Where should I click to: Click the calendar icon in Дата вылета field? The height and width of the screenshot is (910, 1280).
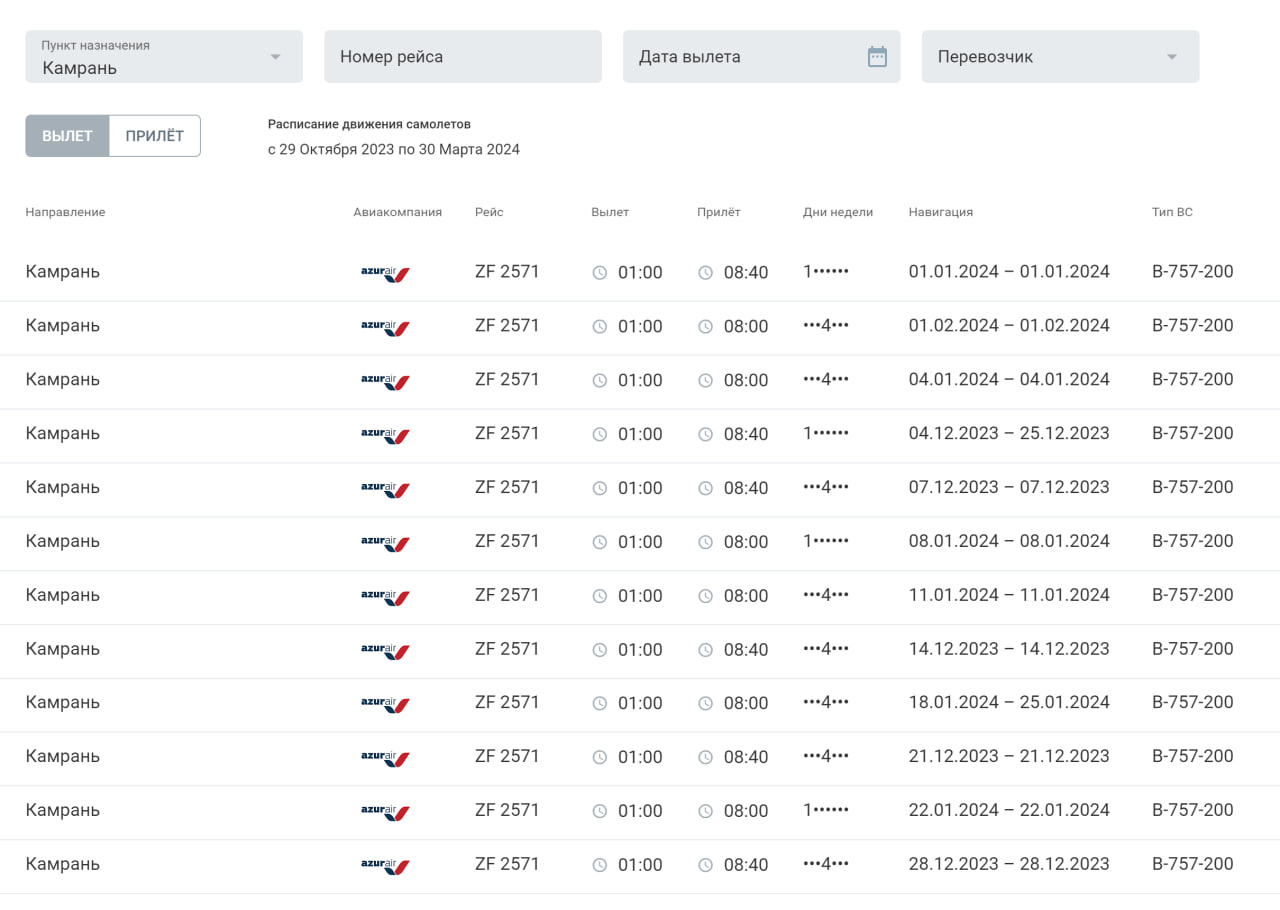click(x=877, y=57)
